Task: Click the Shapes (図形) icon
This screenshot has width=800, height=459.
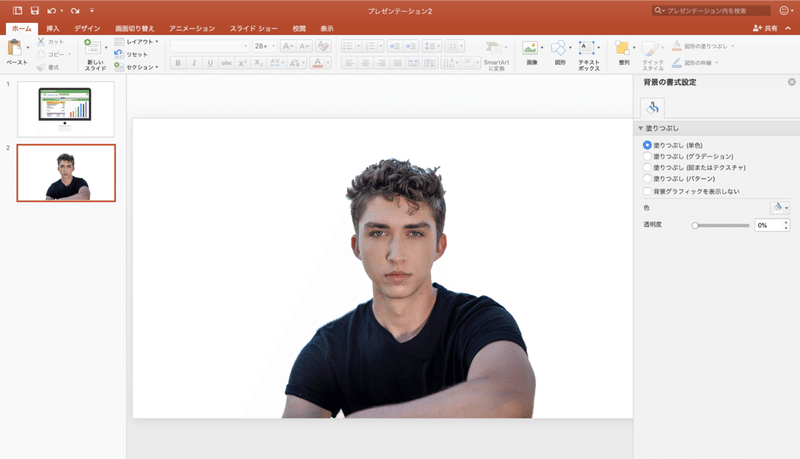Action: [x=559, y=48]
